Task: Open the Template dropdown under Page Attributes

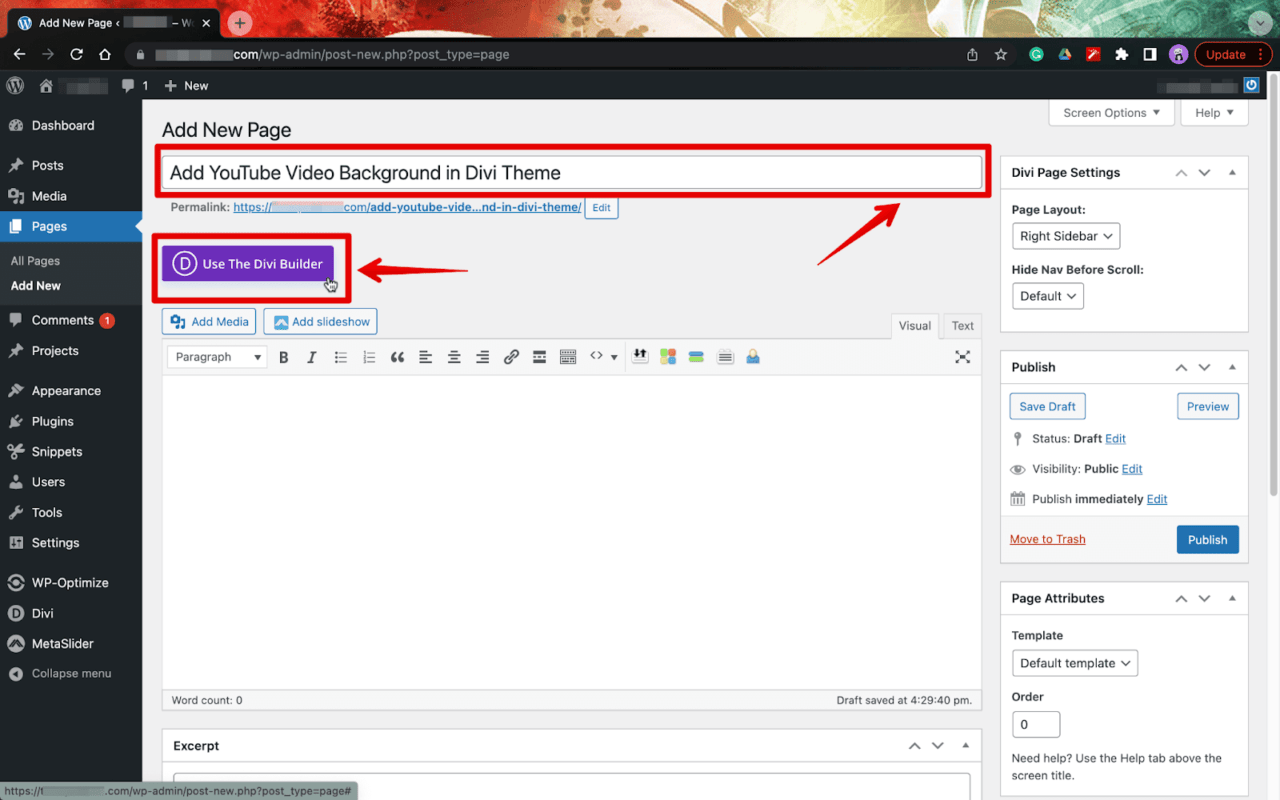Action: point(1074,663)
